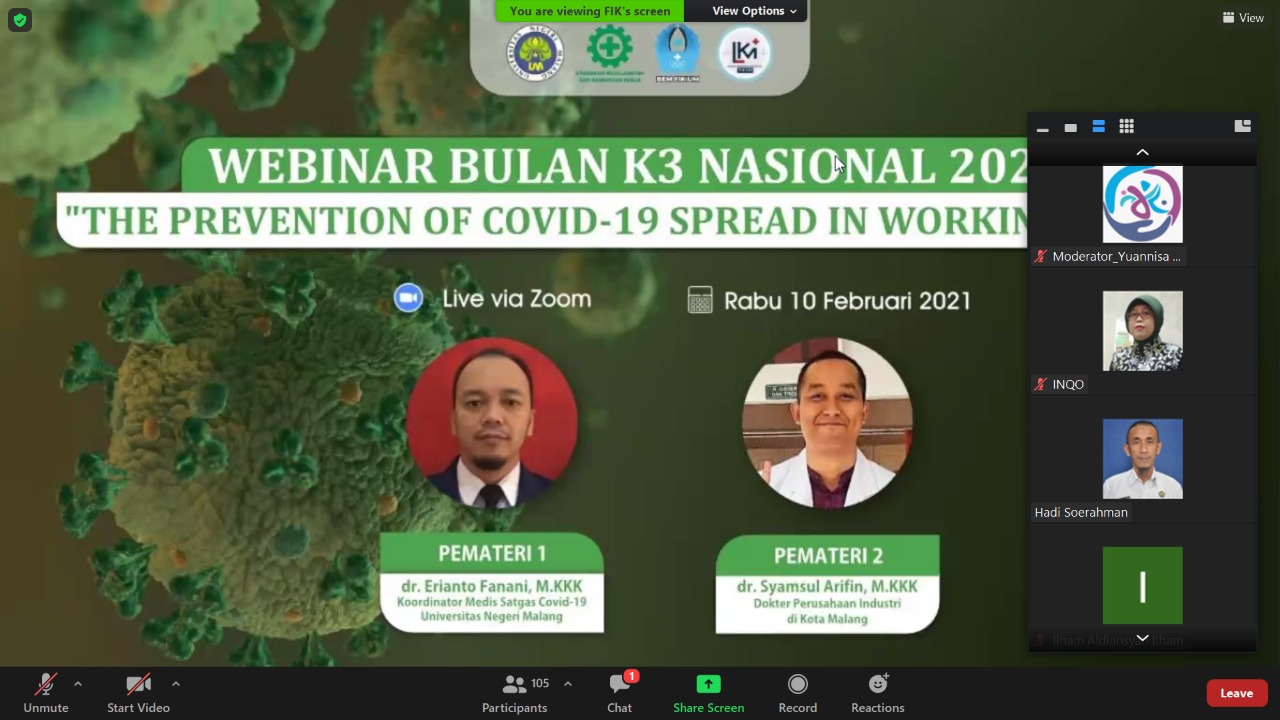The image size is (1280, 720).
Task: Switch thumbnails to grid view icon
Action: click(1126, 126)
